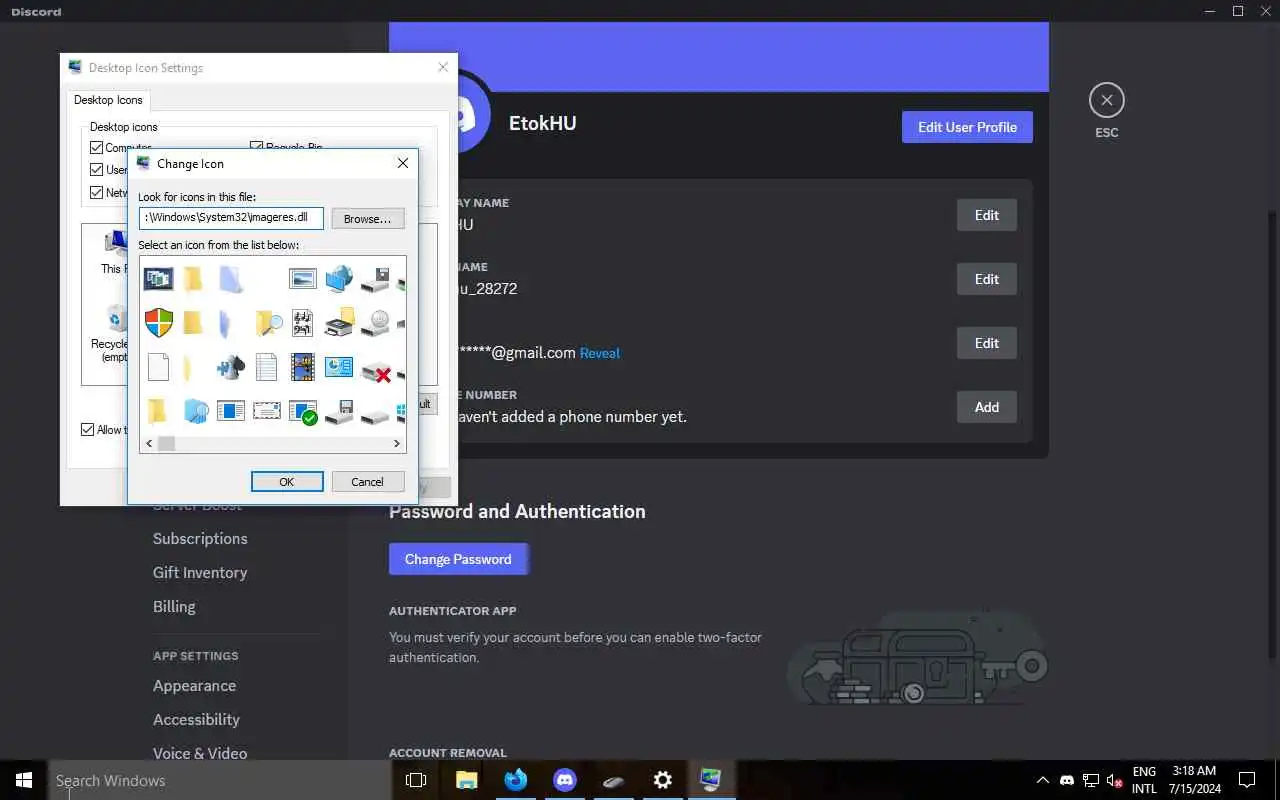Click the icon list horizontal scrollbar thumb

pyautogui.click(x=166, y=443)
